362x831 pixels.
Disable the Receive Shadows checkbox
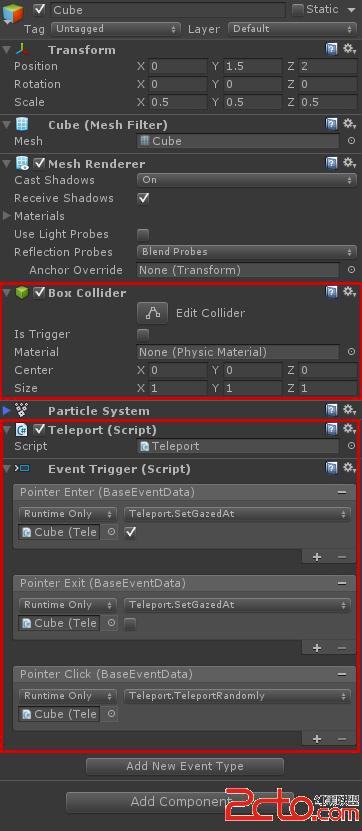[x=143, y=198]
